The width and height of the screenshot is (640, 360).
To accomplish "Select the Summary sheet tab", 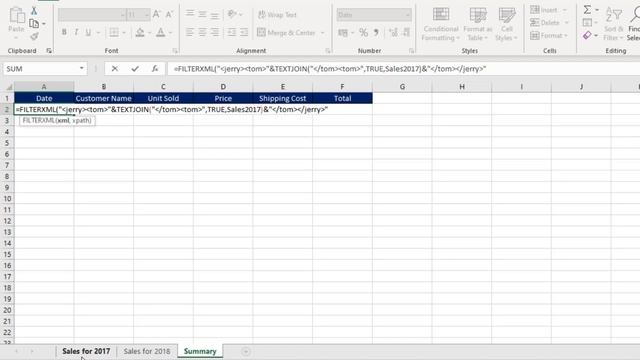I will pyautogui.click(x=200, y=351).
